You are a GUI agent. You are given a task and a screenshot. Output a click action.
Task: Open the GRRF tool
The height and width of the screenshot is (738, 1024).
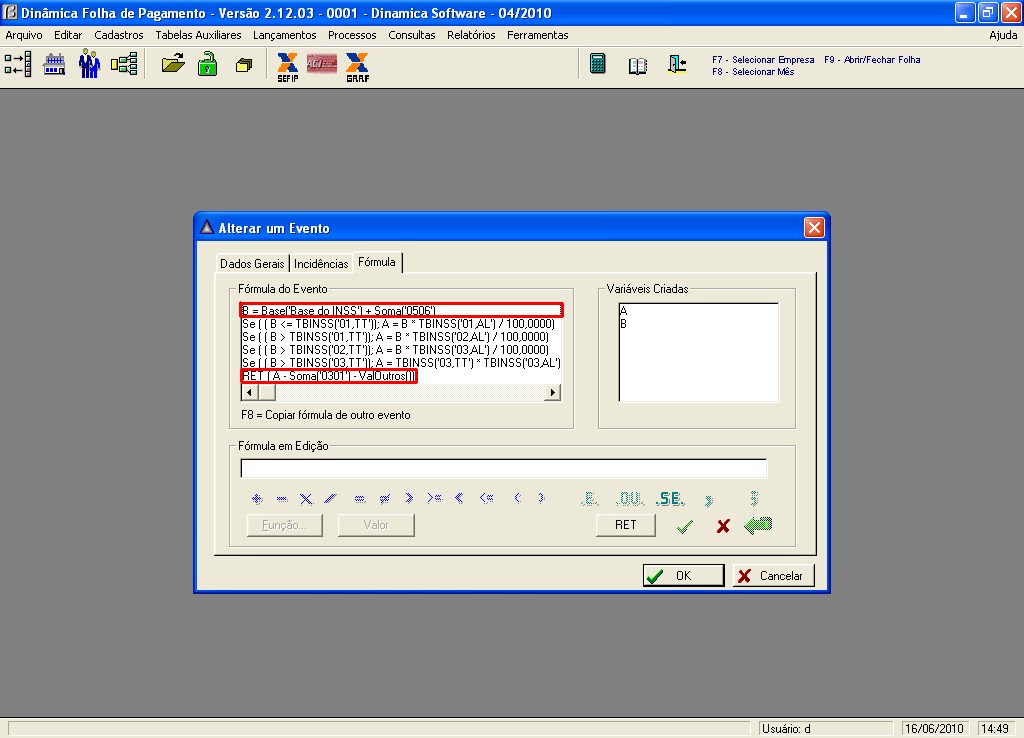[x=357, y=67]
